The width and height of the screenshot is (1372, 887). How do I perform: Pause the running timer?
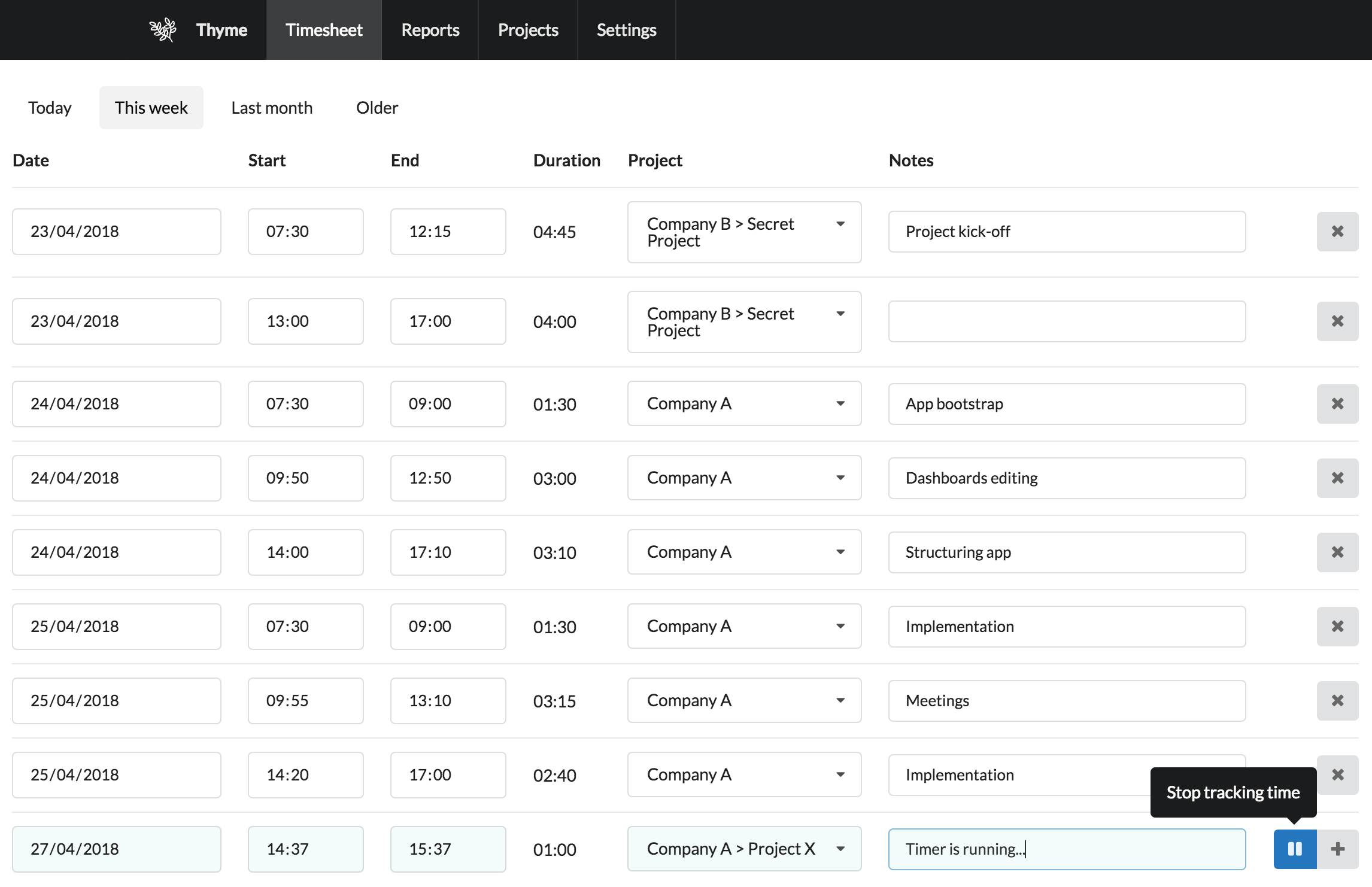pyautogui.click(x=1295, y=849)
